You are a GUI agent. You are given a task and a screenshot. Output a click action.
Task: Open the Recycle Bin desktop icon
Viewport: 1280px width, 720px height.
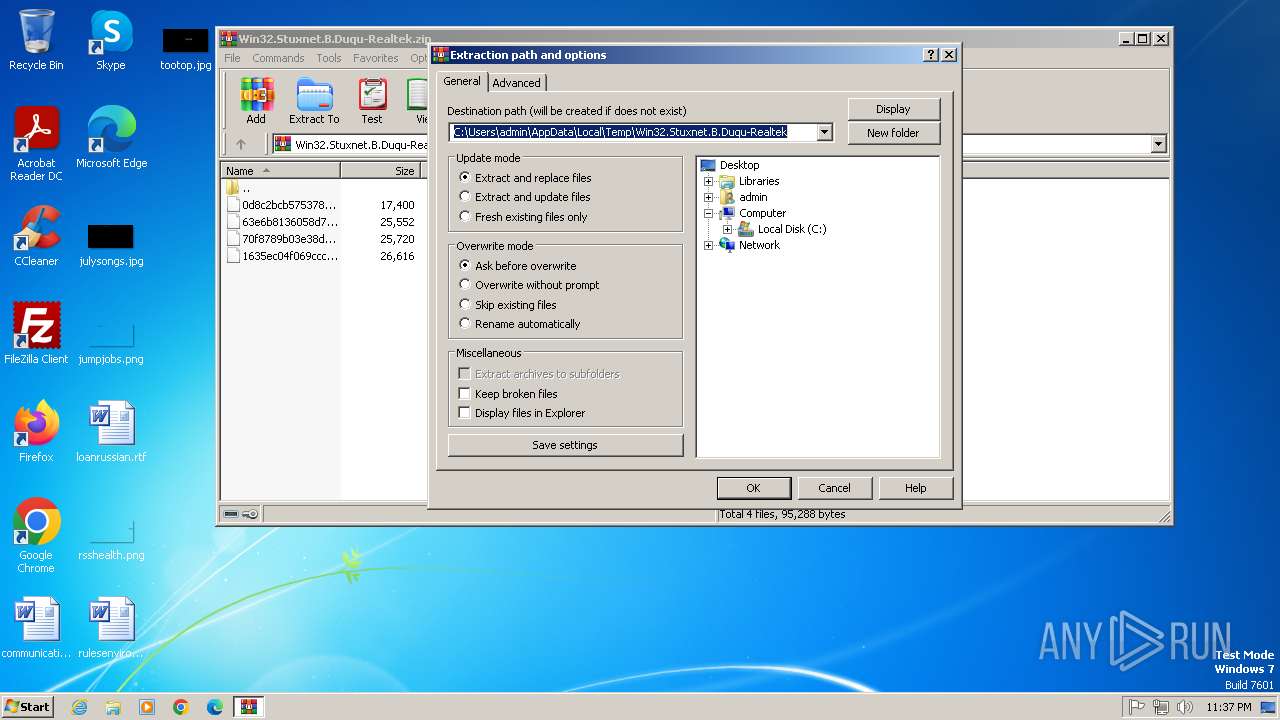36,40
